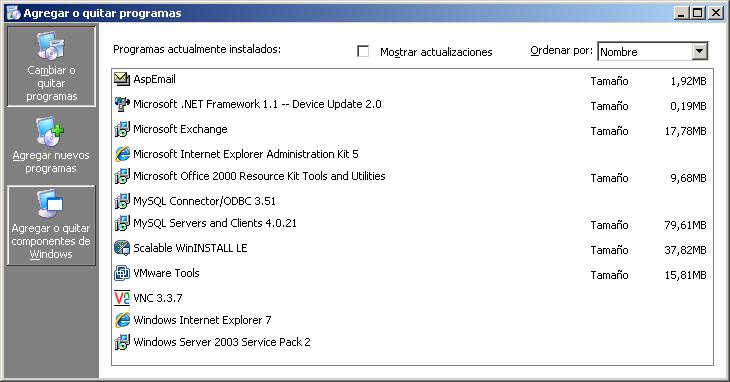Open Cambiar o quitar programas section
This screenshot has height=382, width=730.
pyautogui.click(x=51, y=66)
